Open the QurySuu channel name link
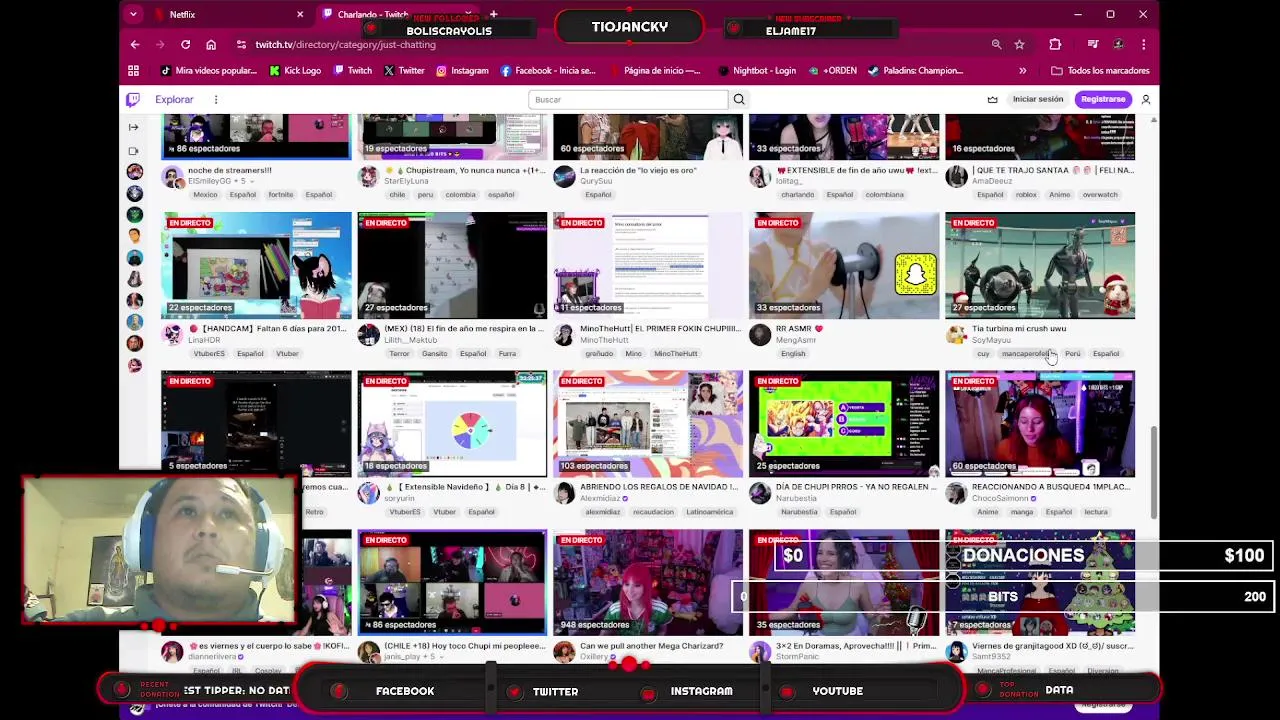Image resolution: width=1280 pixels, height=720 pixels. (x=596, y=181)
